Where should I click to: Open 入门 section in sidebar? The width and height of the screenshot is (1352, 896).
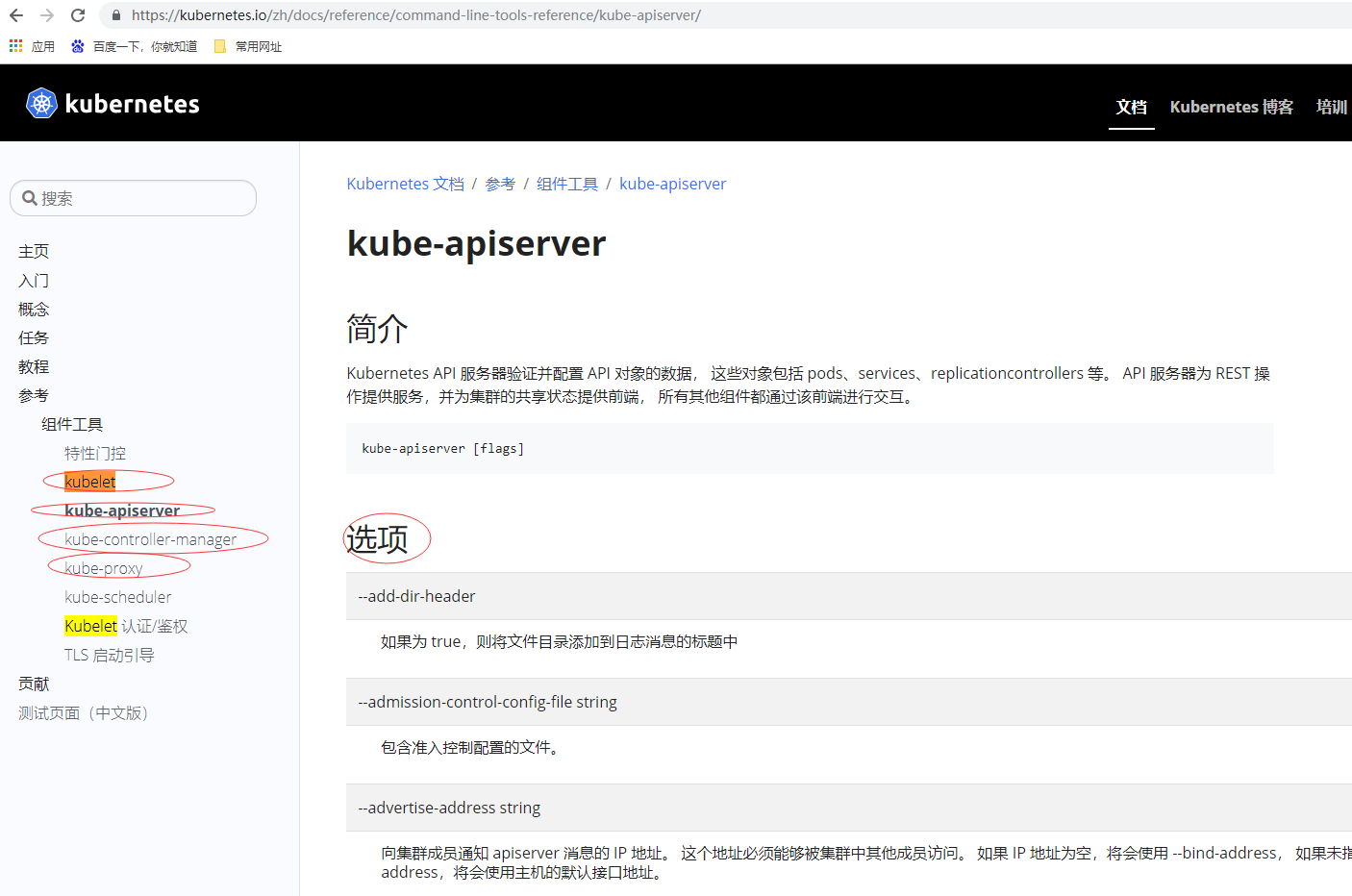point(34,280)
